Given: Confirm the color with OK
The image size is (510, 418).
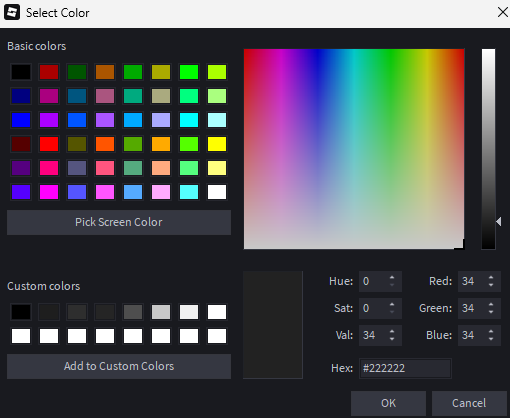Looking at the screenshot, I should tap(388, 403).
